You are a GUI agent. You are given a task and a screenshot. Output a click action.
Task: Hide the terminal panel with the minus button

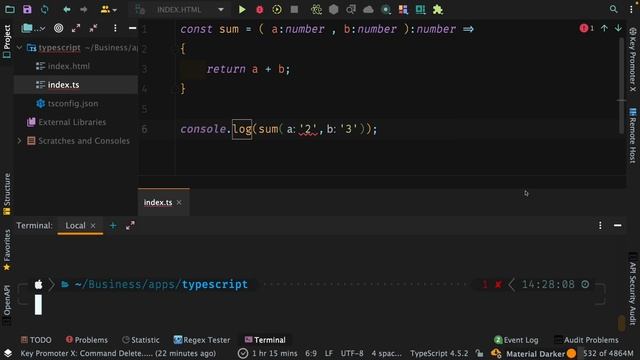click(617, 225)
